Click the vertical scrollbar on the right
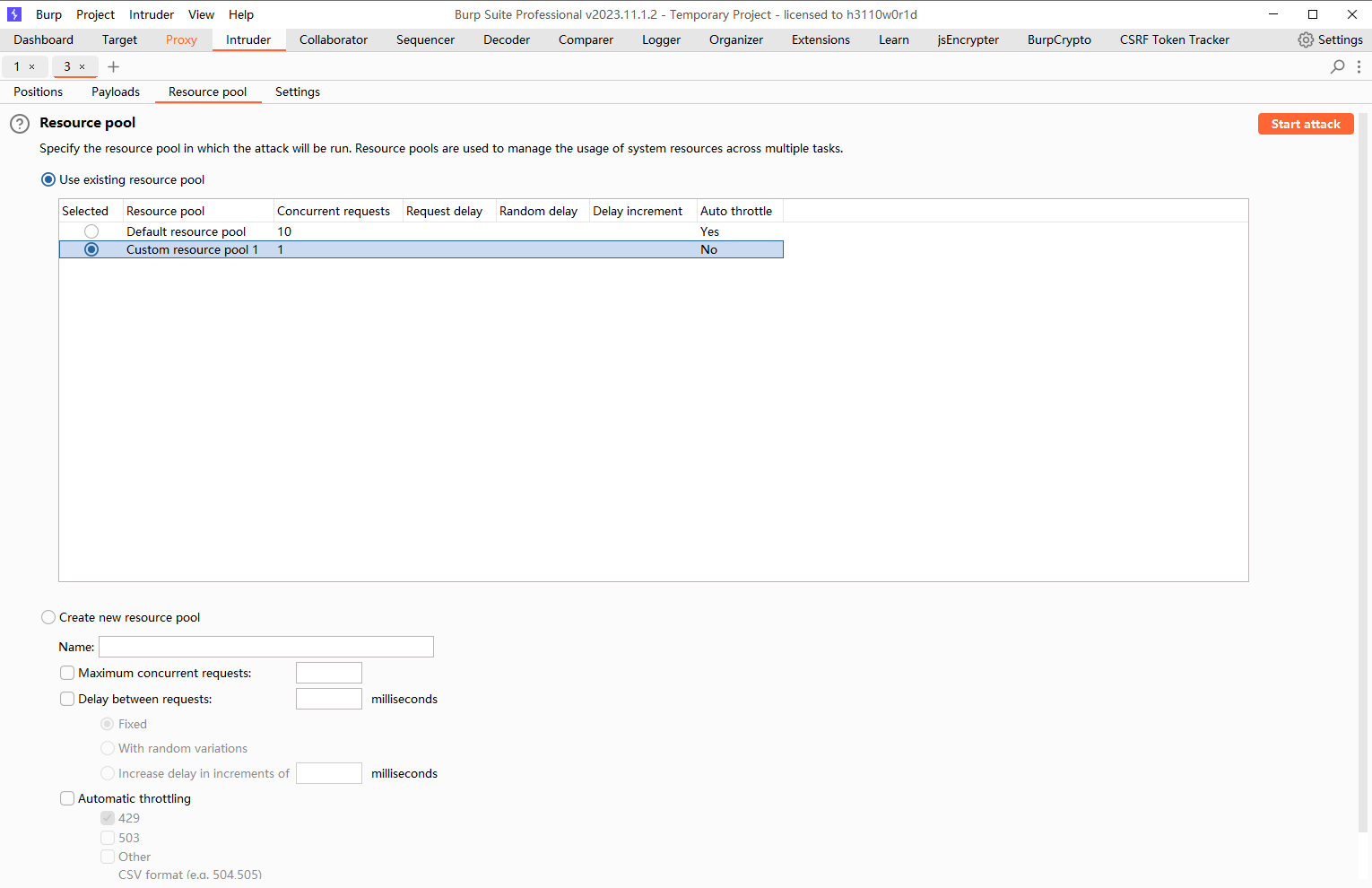The width and height of the screenshot is (1372, 888). click(1363, 473)
